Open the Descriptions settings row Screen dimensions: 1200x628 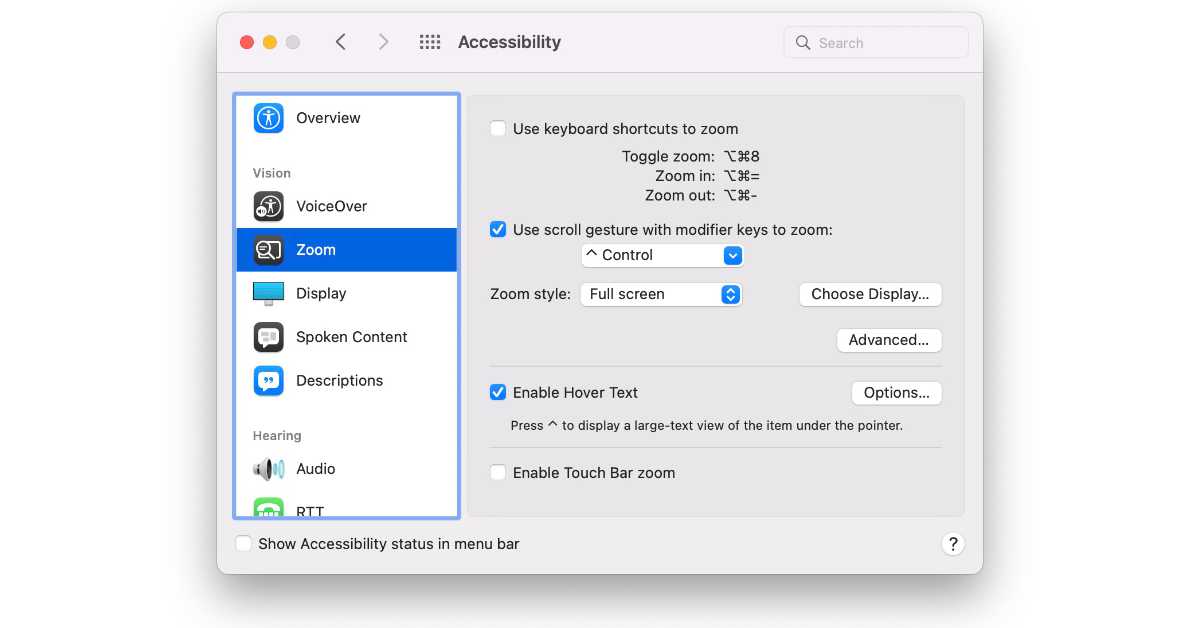click(346, 381)
